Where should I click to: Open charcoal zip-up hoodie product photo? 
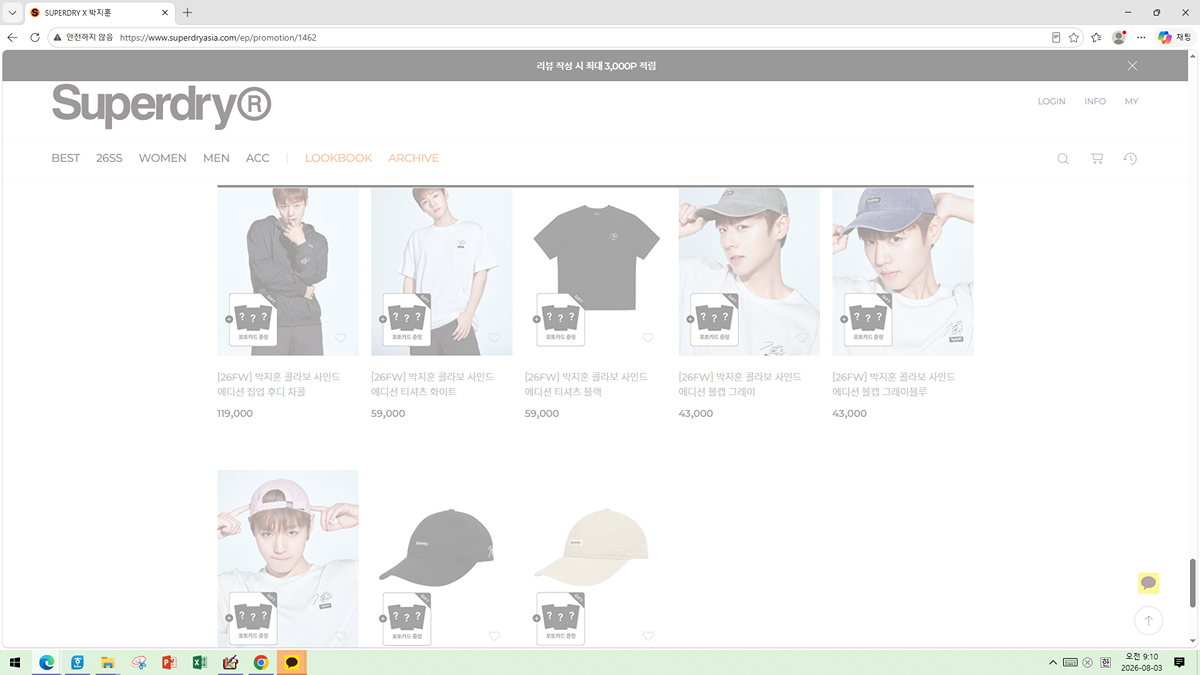coord(288,271)
